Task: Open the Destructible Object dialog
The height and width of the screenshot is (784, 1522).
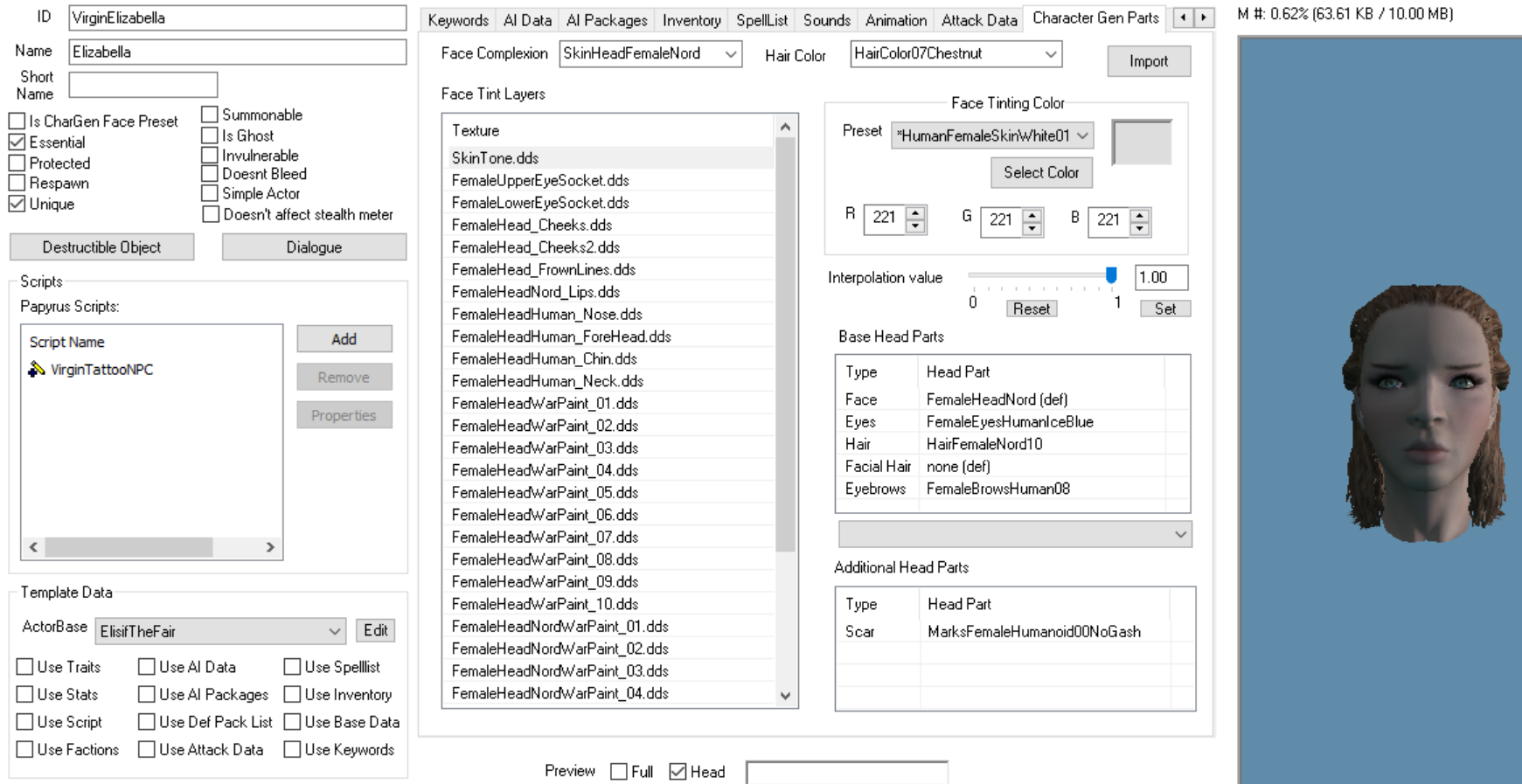Action: 101,247
